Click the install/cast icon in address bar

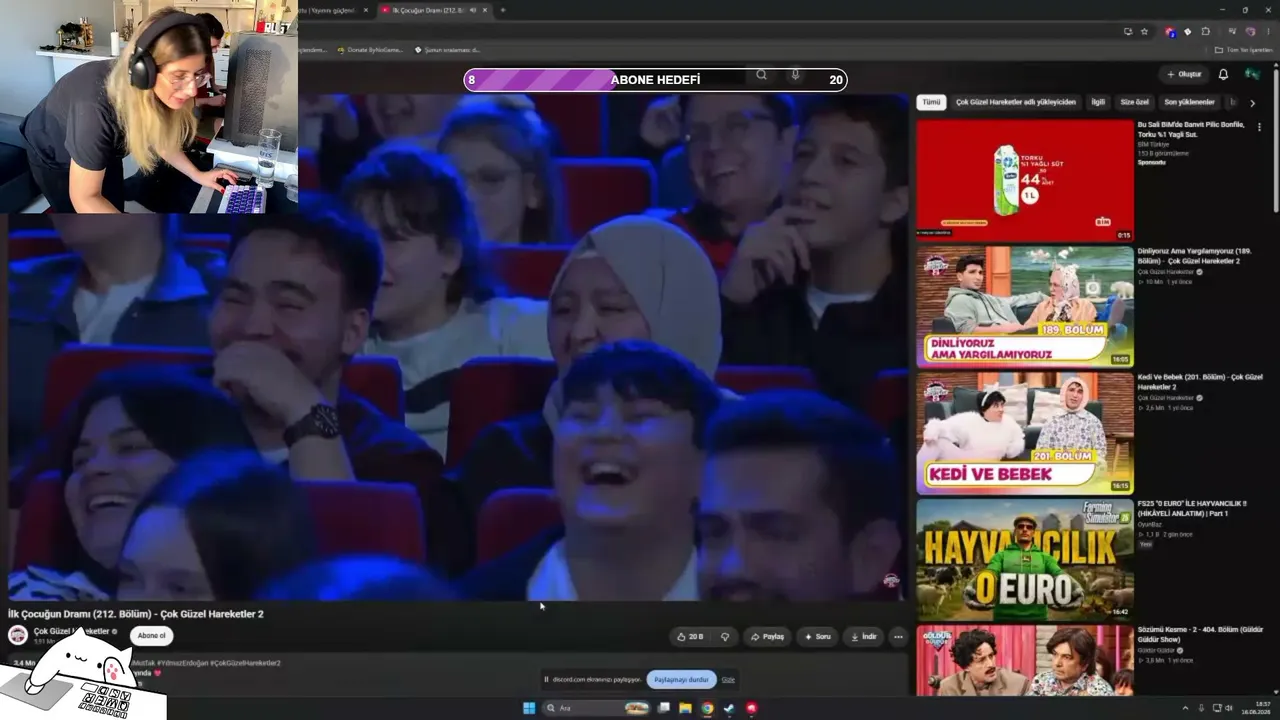coord(1128,31)
